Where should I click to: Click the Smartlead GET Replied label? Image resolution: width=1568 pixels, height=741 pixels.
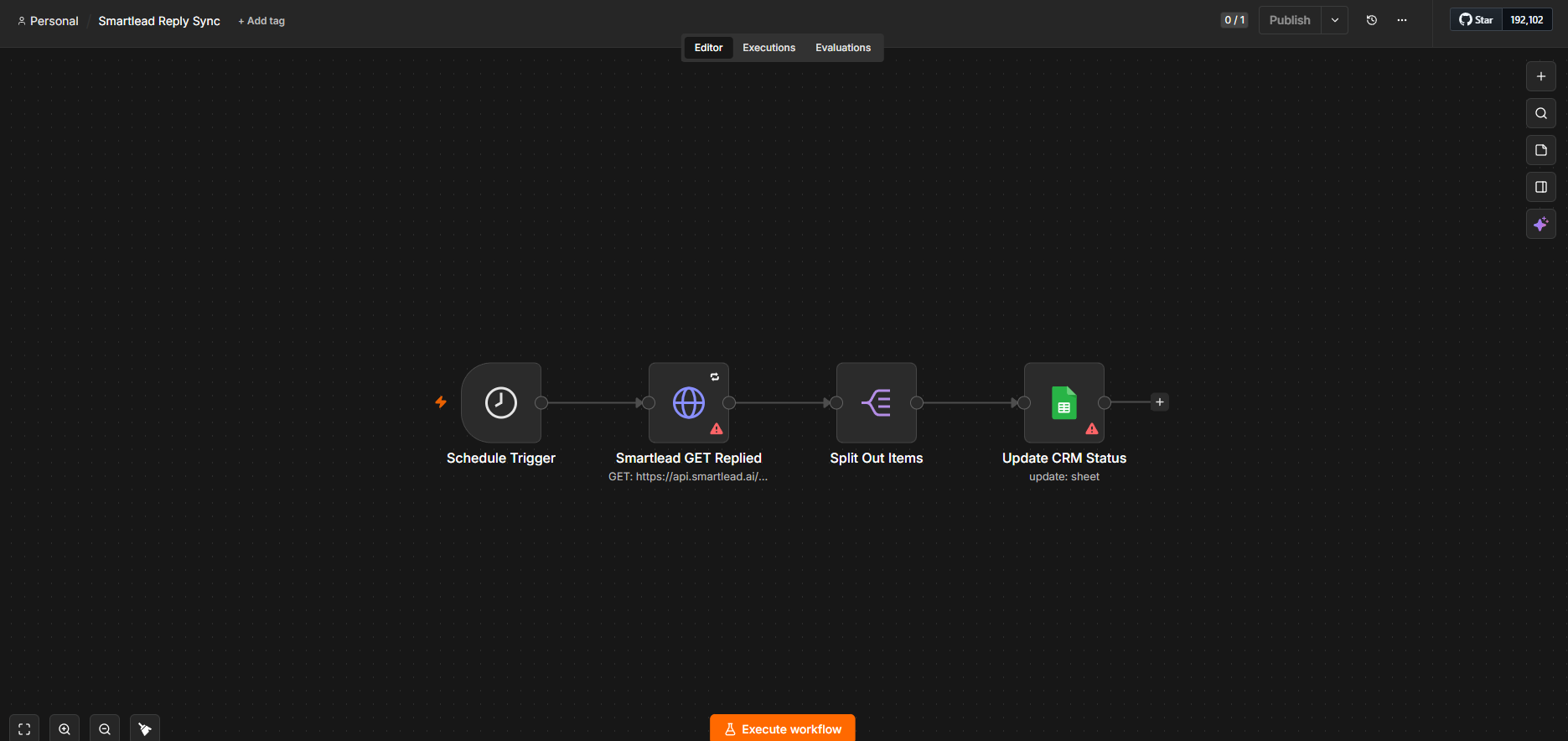689,458
